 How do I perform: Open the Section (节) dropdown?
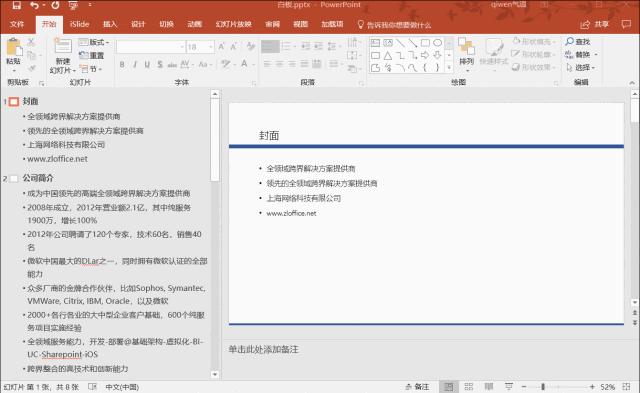[x=91, y=69]
